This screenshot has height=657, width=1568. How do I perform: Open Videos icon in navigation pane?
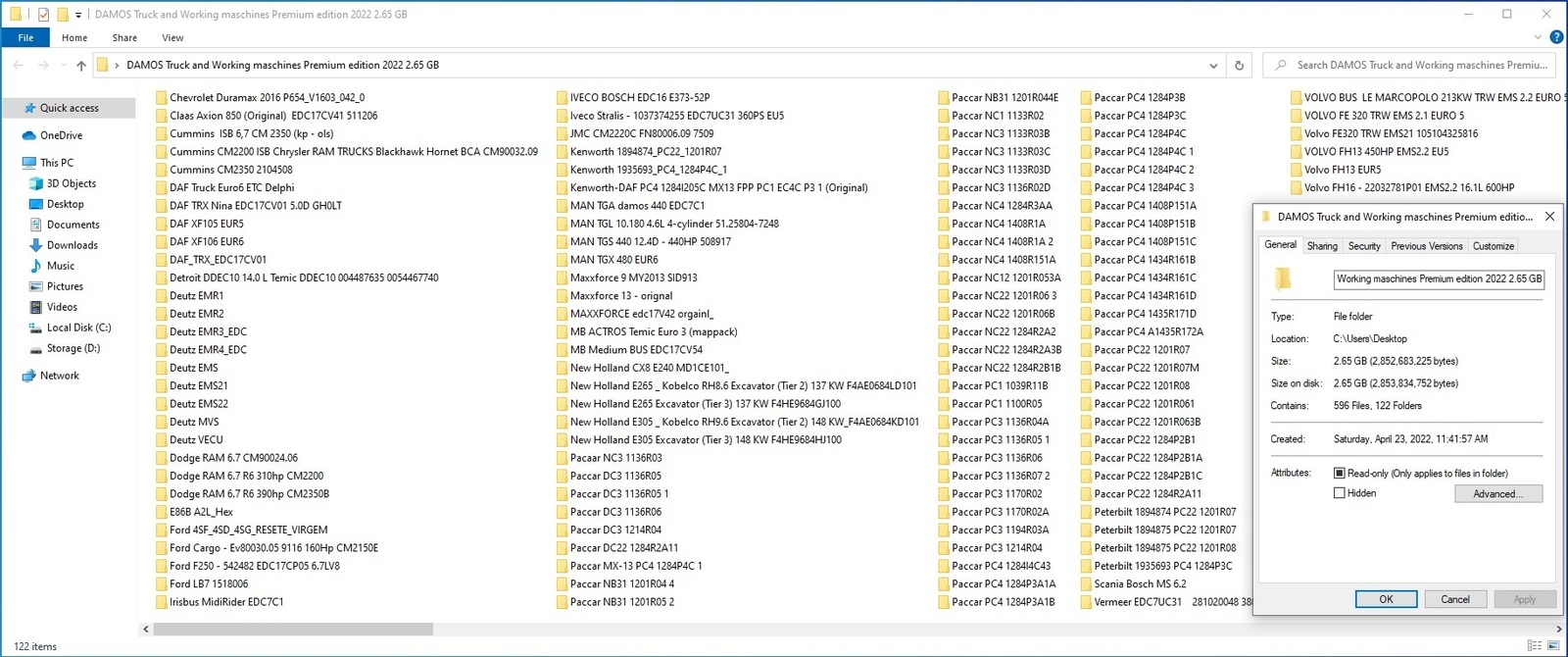click(x=36, y=307)
